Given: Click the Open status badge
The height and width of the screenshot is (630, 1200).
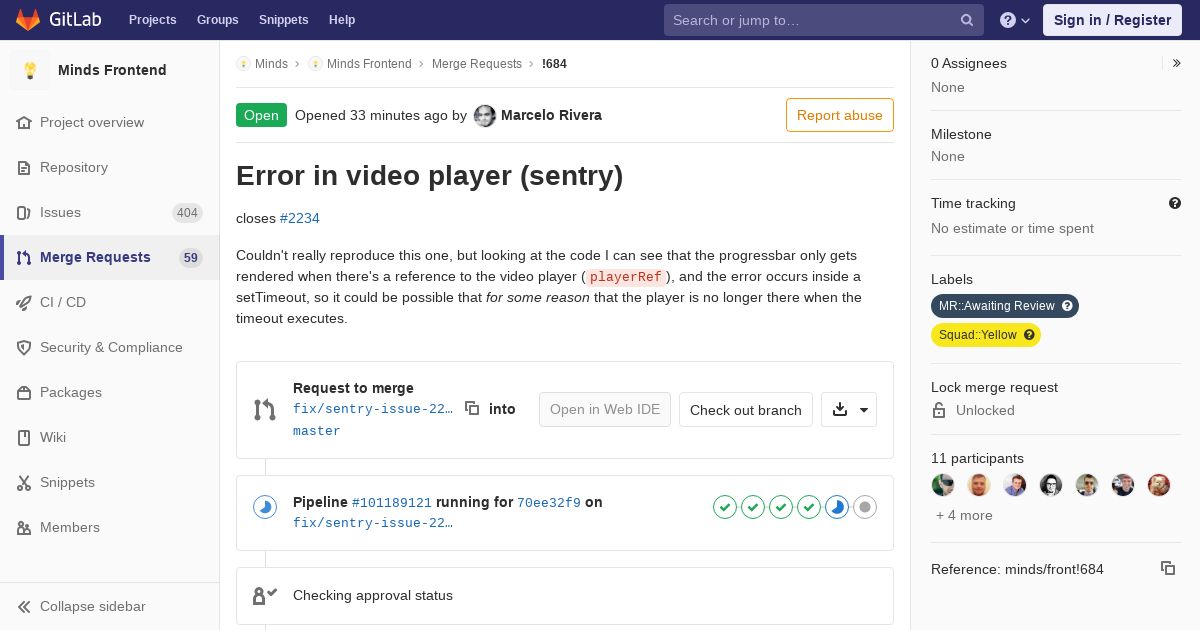Looking at the screenshot, I should tap(261, 115).
